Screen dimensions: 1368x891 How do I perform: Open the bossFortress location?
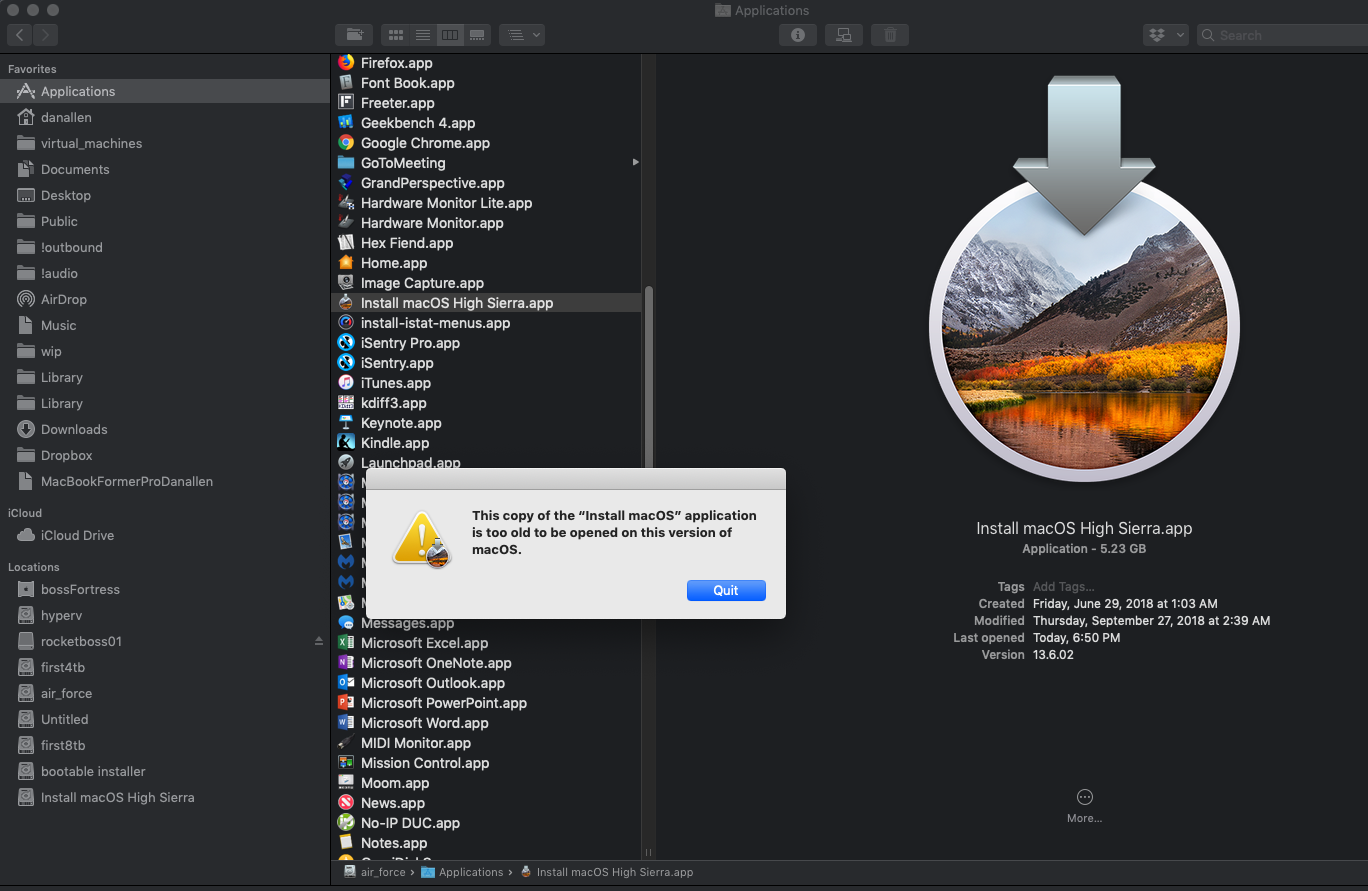pos(165,589)
